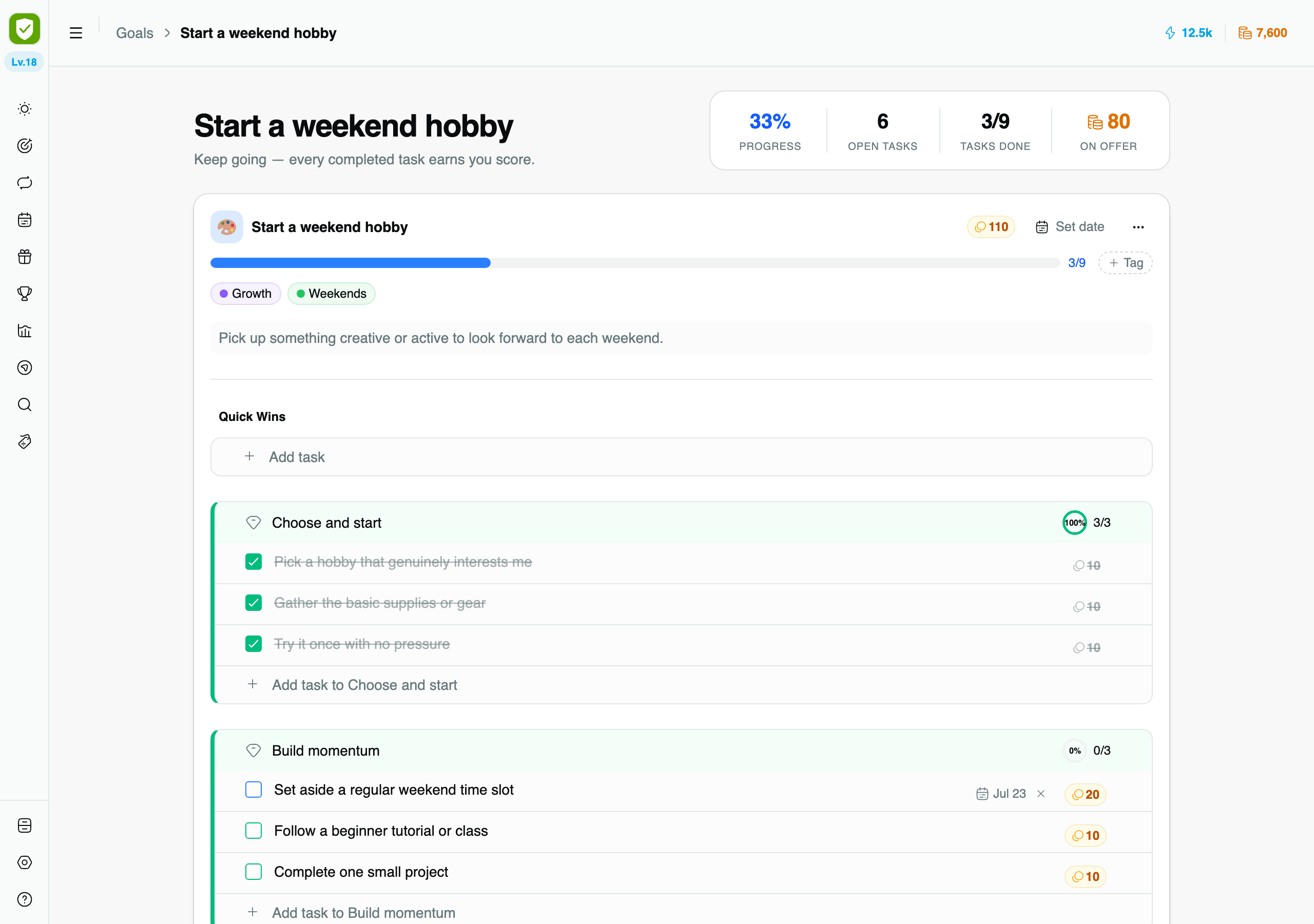1314x924 pixels.
Task: Open the sun icon in sidebar
Action: click(25, 109)
